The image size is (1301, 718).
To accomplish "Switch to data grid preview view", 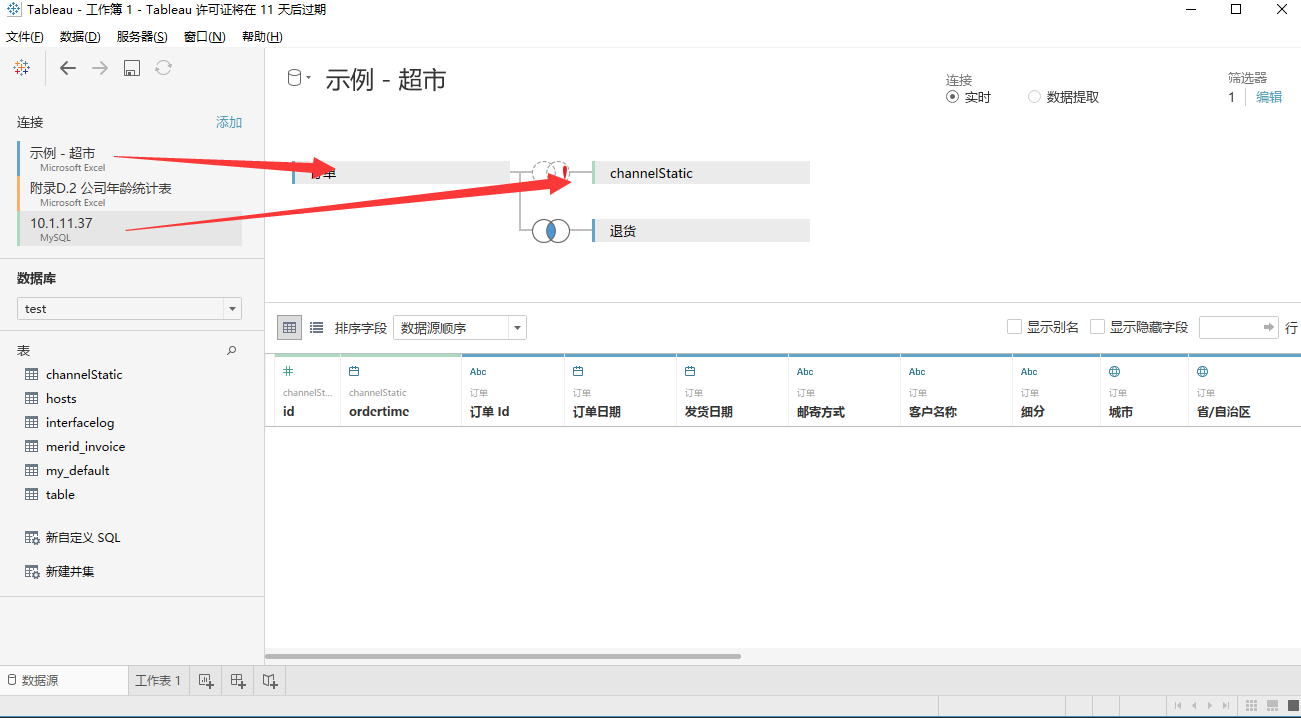I will click(x=289, y=327).
